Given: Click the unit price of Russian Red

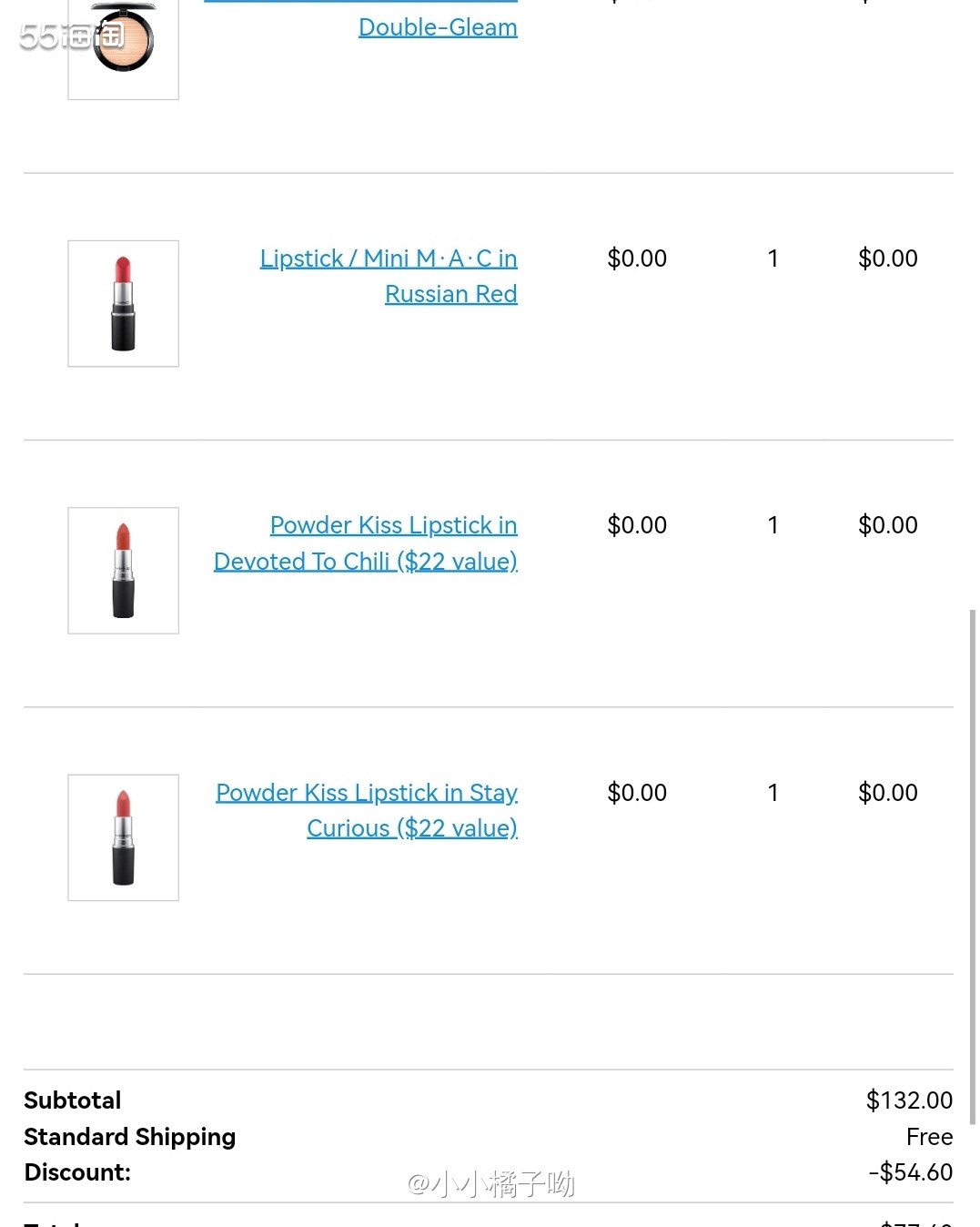Looking at the screenshot, I should click(637, 259).
